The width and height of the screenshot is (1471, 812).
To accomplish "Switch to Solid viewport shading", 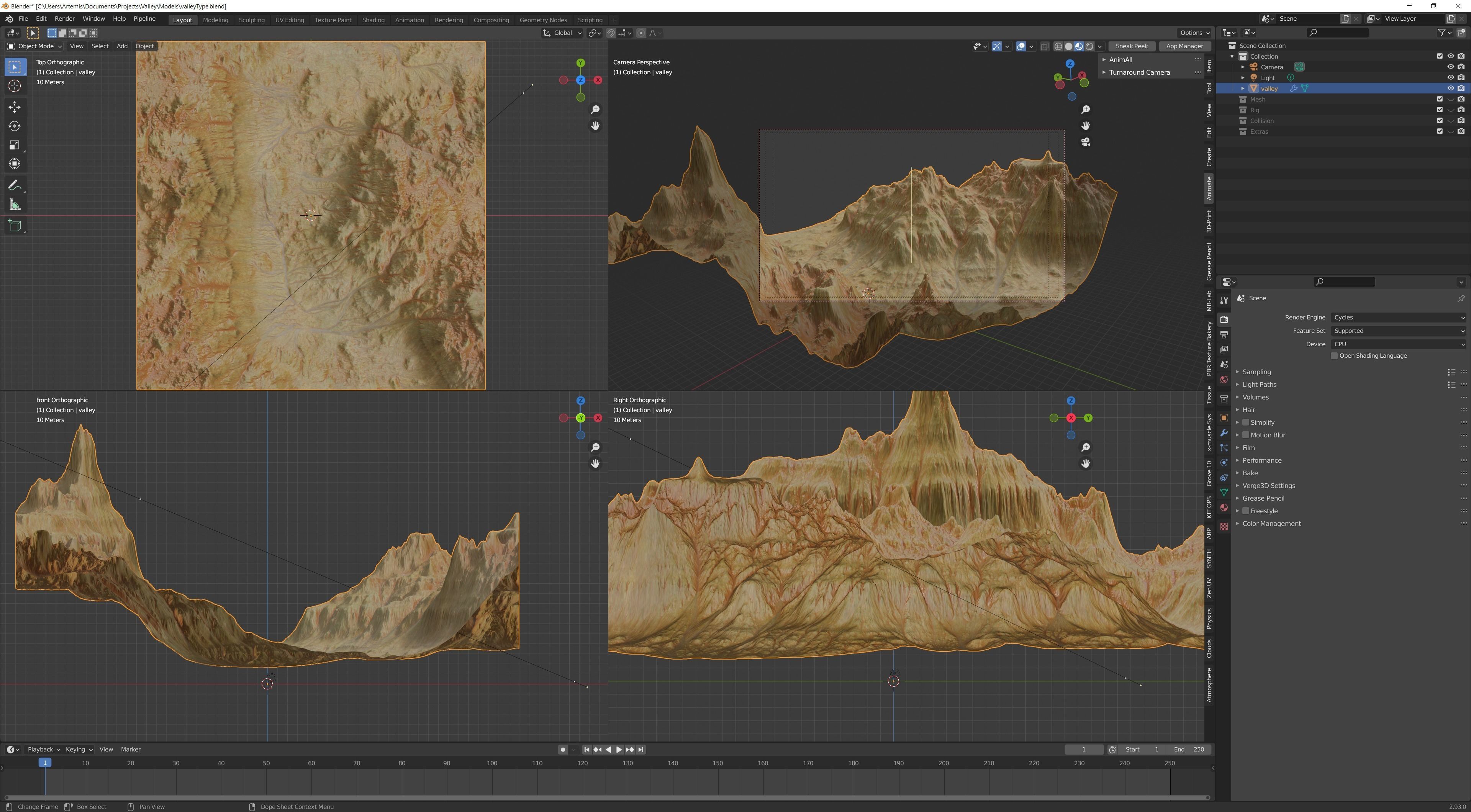I will click(x=1068, y=46).
